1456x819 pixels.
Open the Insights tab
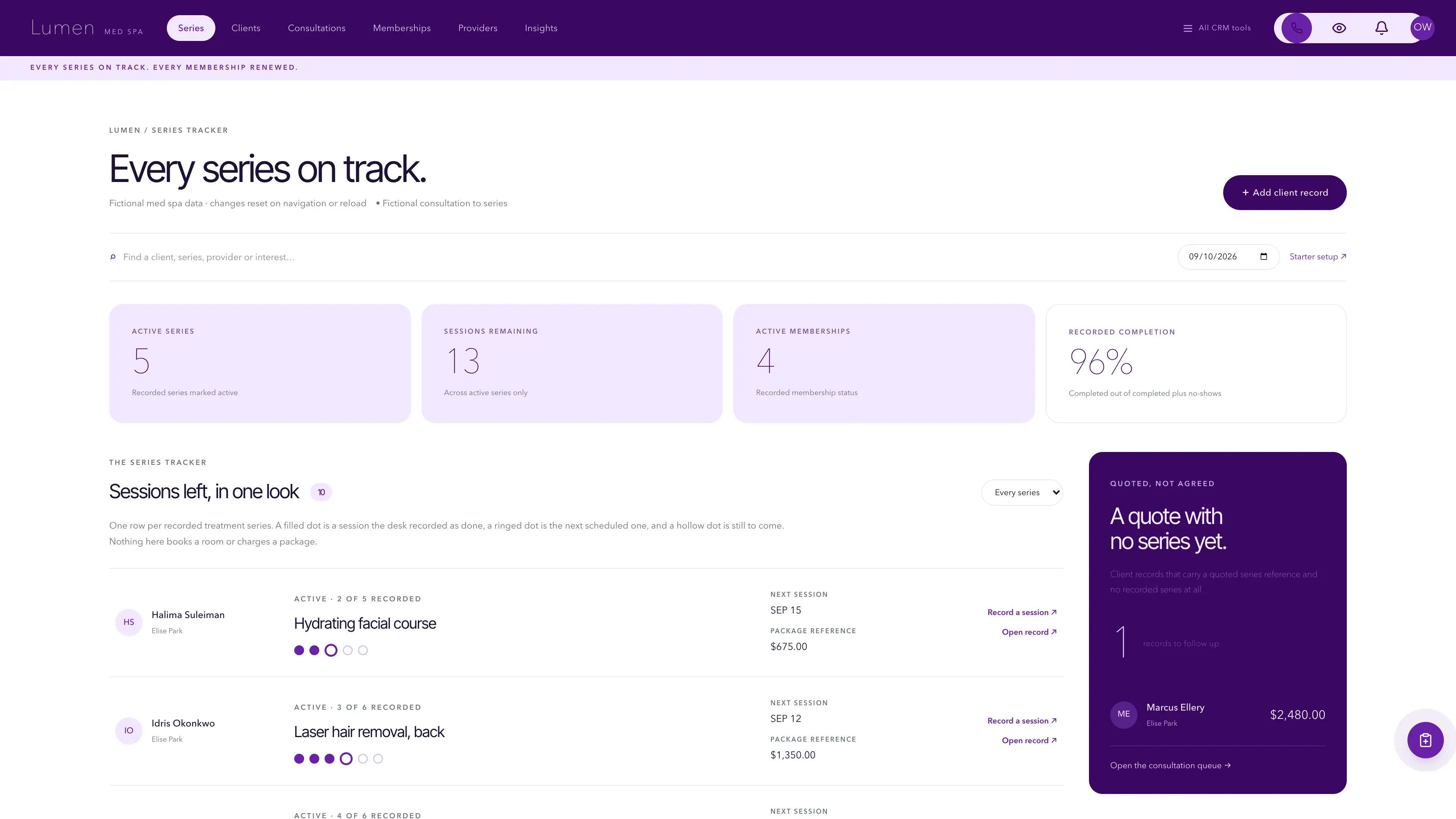tap(541, 28)
